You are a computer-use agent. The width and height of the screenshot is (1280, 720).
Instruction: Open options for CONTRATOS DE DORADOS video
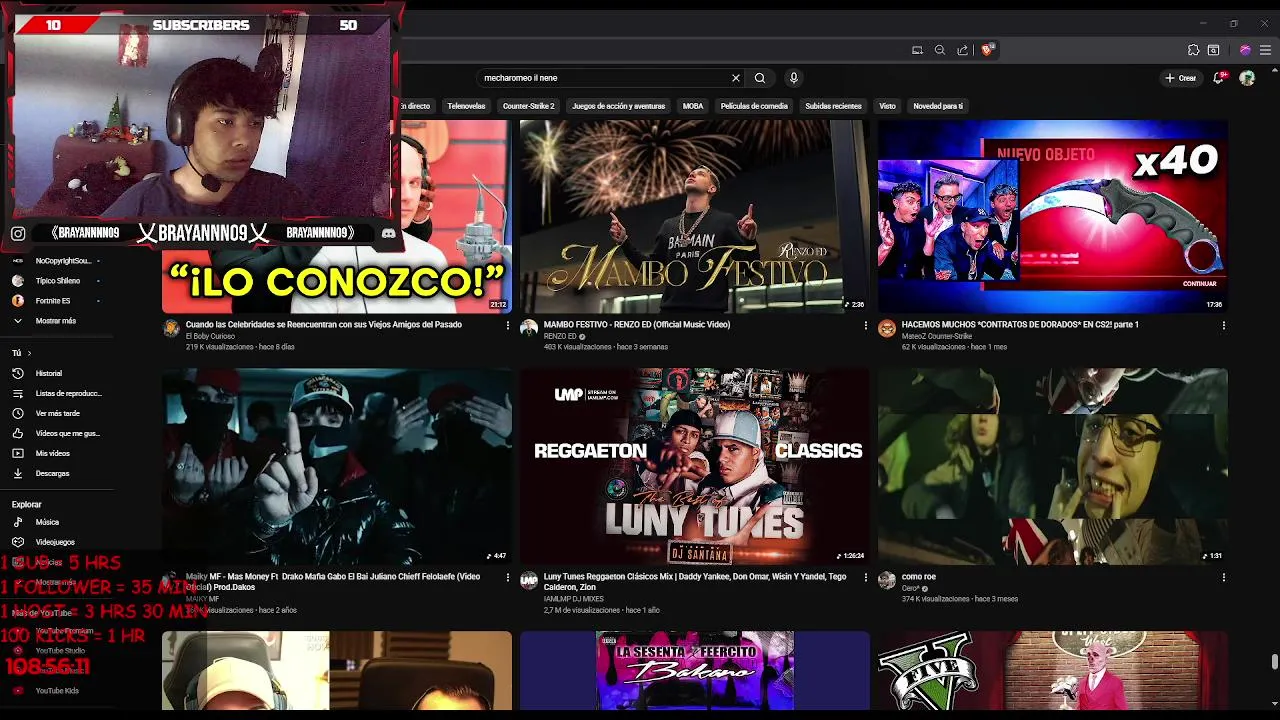click(x=1223, y=325)
